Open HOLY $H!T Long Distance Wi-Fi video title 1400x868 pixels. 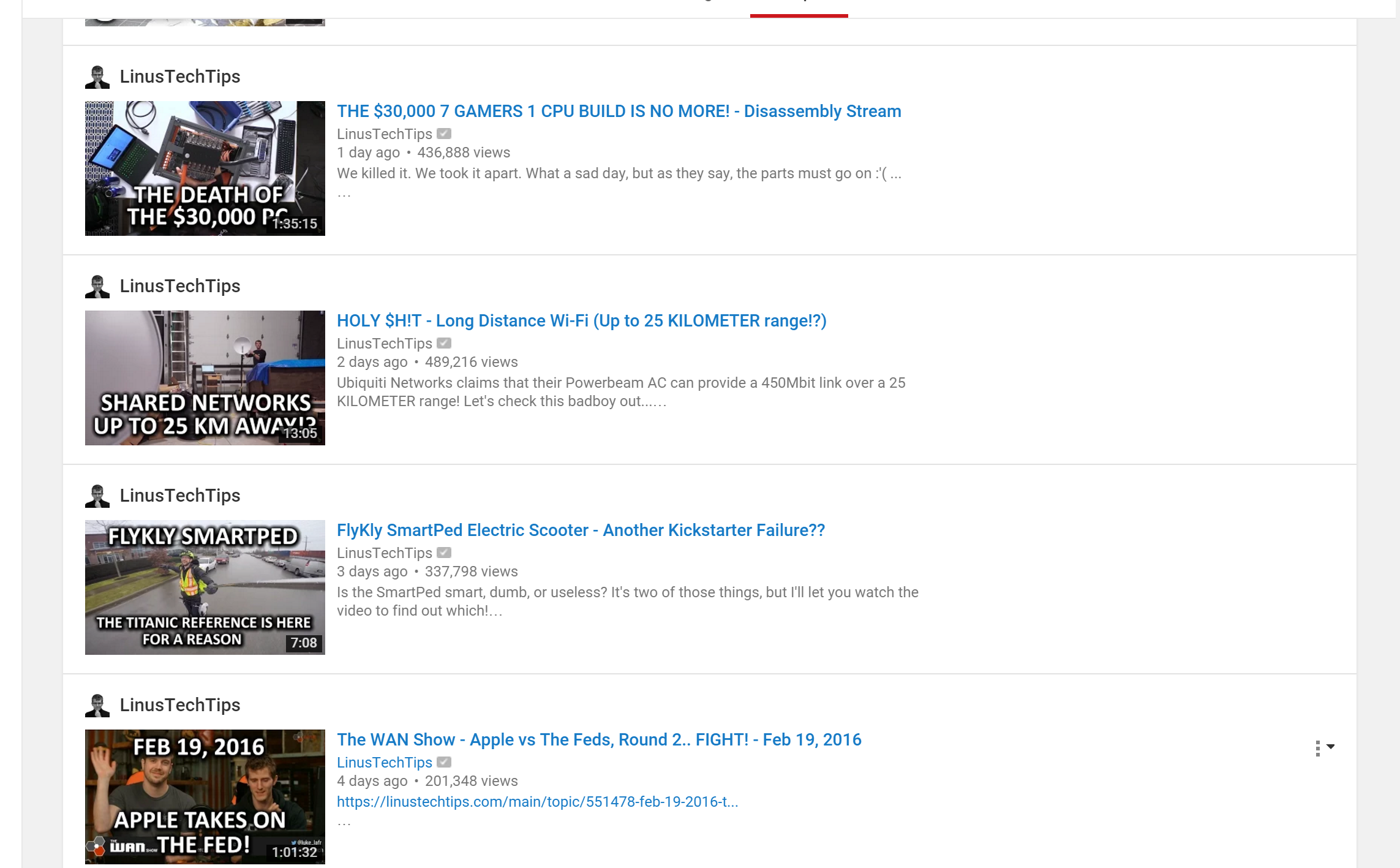coord(581,321)
